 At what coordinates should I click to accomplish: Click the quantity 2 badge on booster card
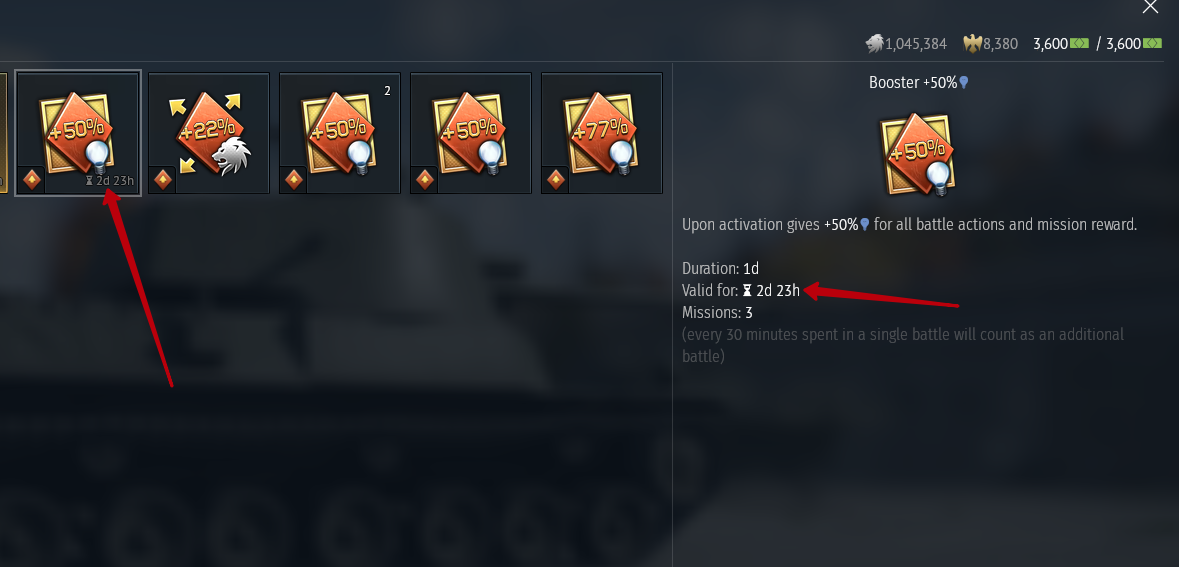coord(387,91)
